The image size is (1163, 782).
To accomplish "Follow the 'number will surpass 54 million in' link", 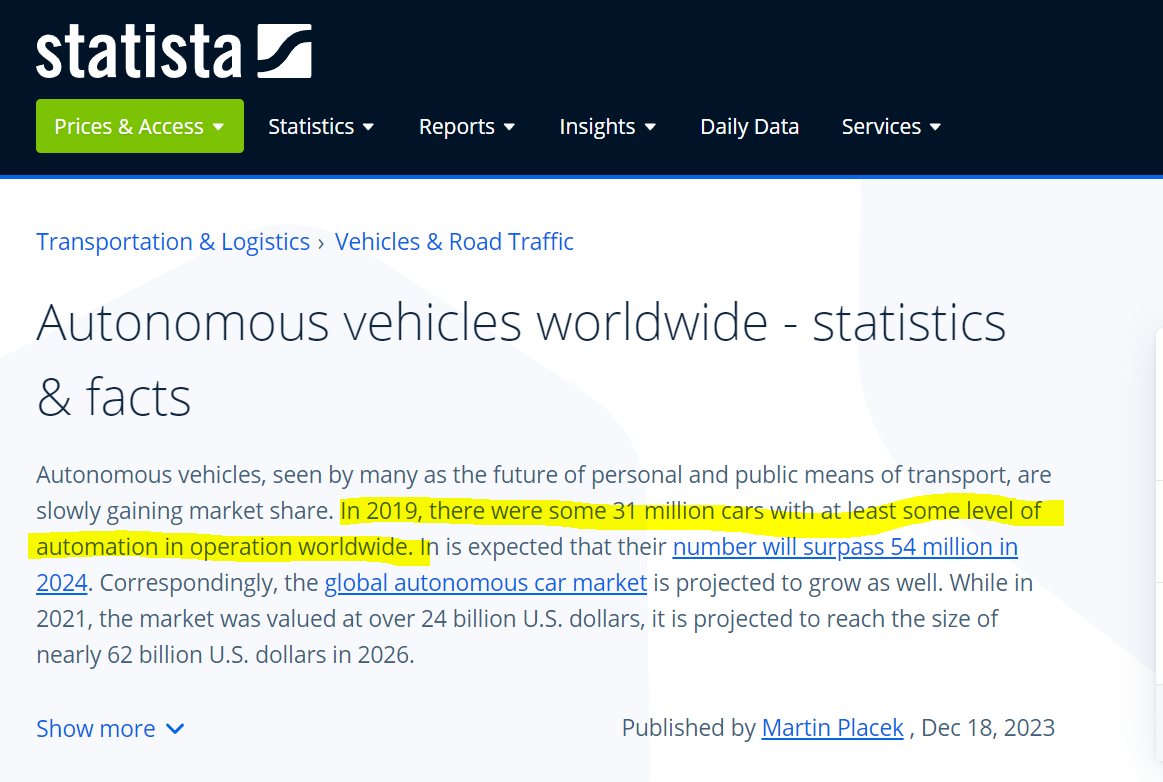I will [x=845, y=547].
